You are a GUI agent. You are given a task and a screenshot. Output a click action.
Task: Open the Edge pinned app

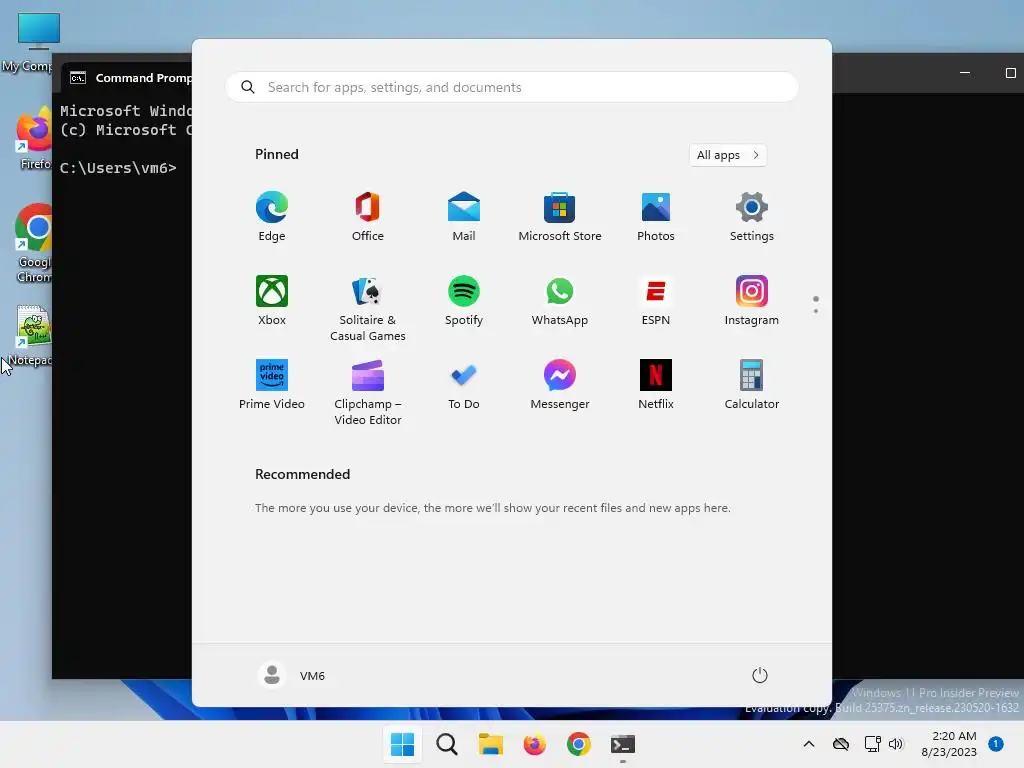point(272,217)
